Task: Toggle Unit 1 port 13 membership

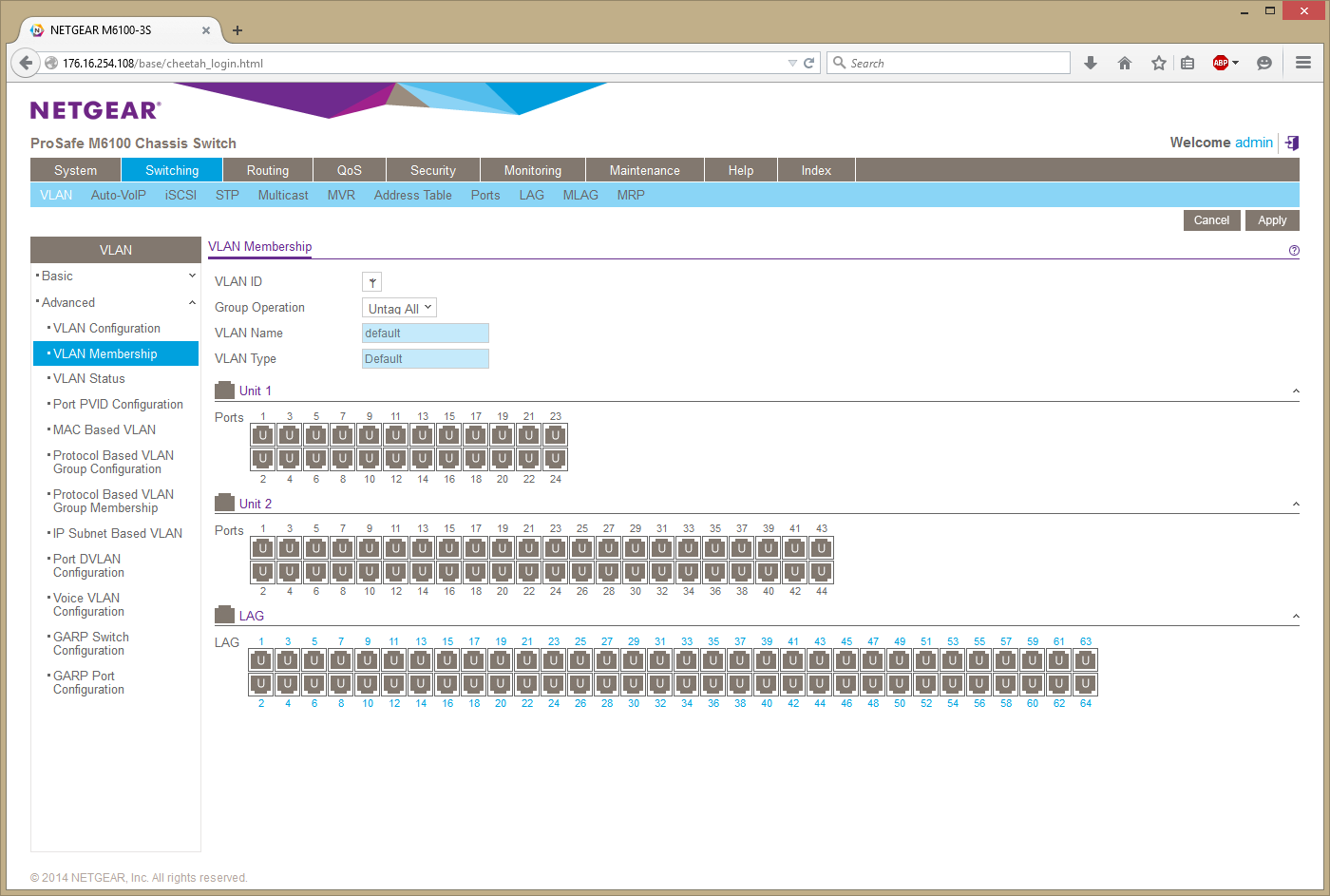Action: pos(423,435)
